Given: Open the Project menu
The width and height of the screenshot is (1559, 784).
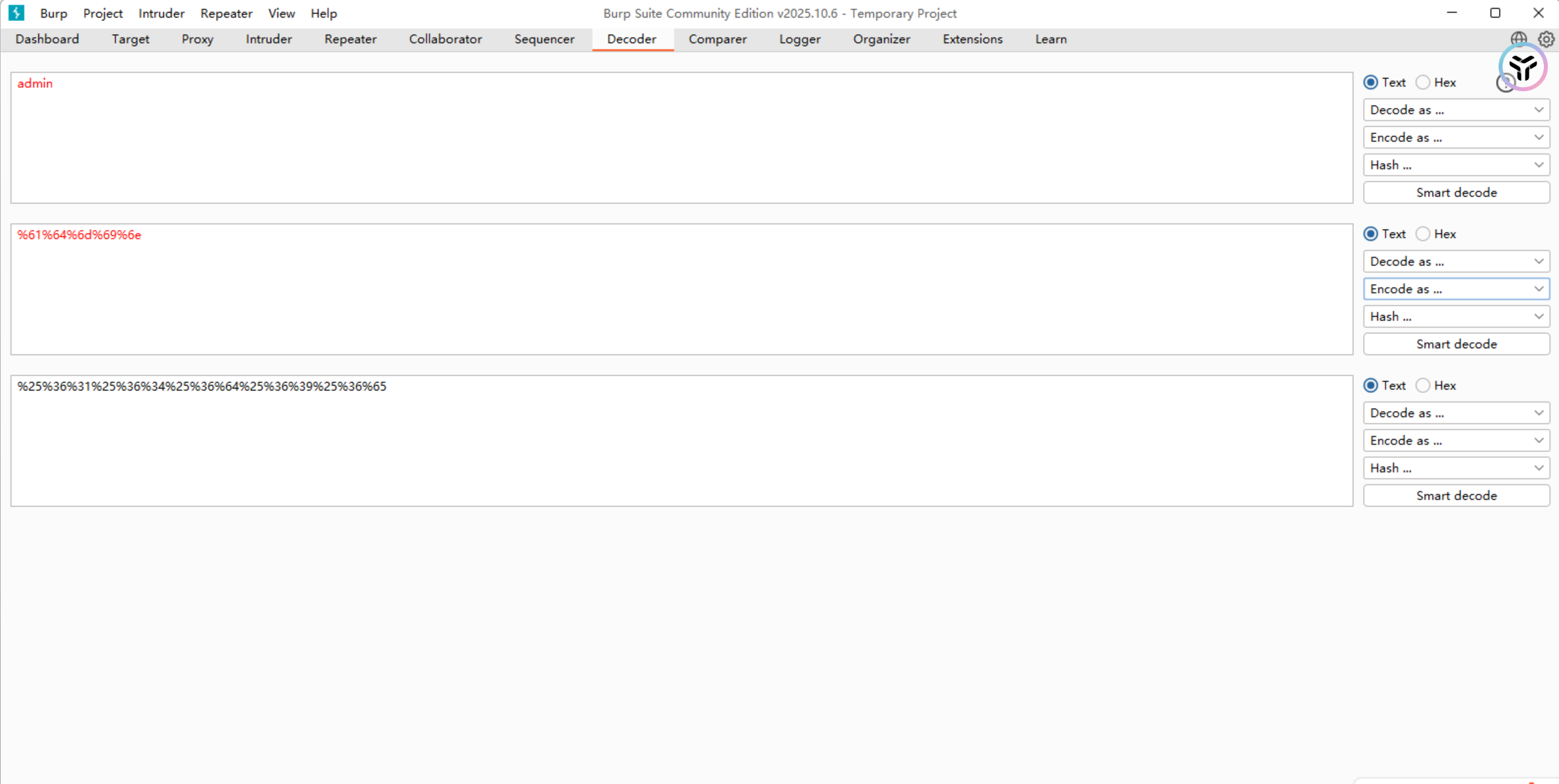Looking at the screenshot, I should pos(102,13).
